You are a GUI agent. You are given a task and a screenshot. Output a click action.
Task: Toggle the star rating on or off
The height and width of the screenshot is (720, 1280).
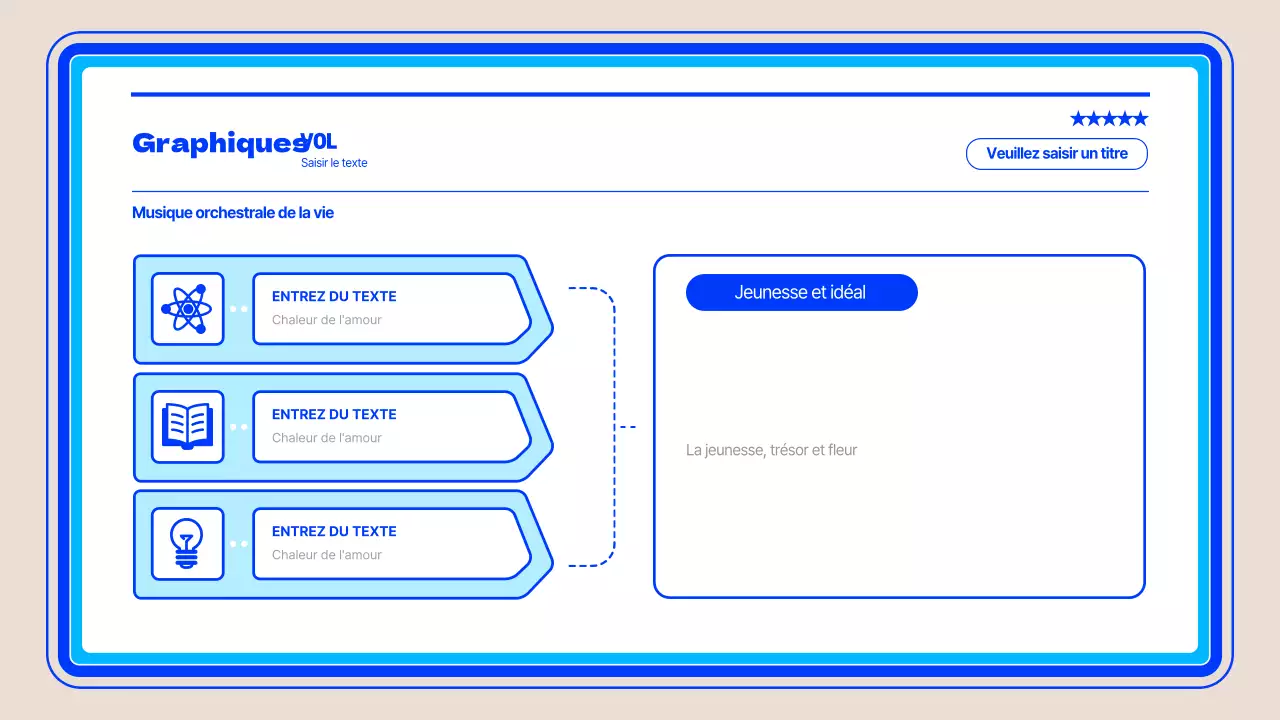pos(1109,117)
